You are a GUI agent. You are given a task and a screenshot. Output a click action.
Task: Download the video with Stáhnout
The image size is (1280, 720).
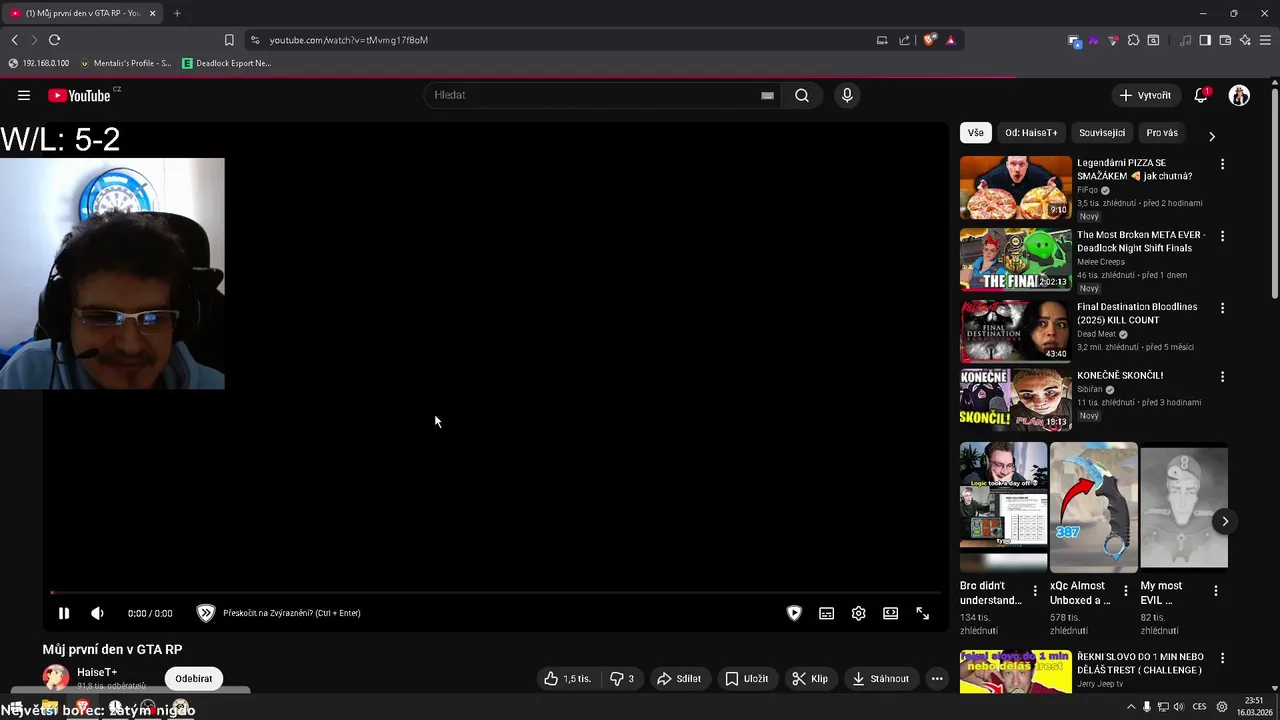point(881,679)
